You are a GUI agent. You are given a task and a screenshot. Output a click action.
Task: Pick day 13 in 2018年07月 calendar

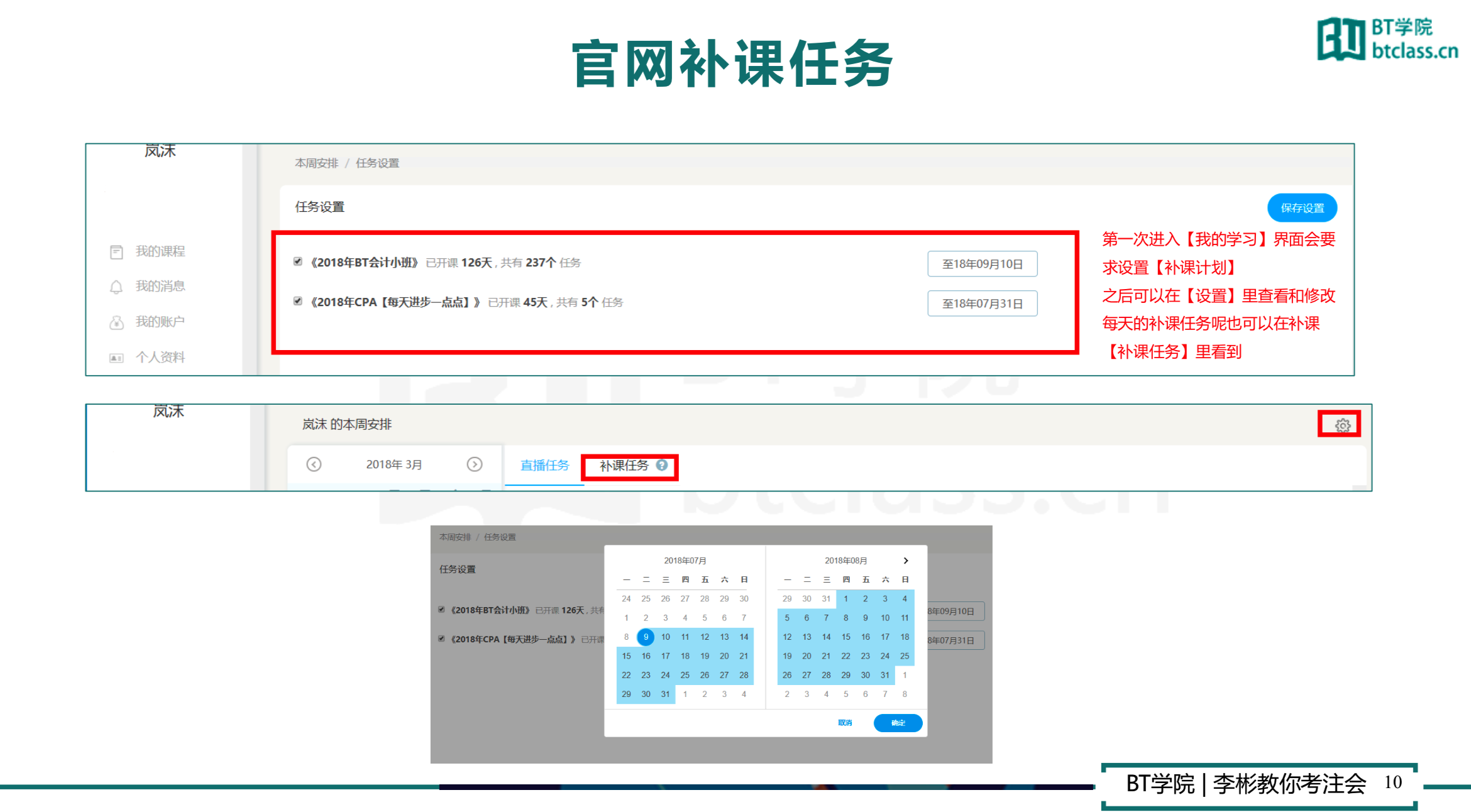pos(724,637)
